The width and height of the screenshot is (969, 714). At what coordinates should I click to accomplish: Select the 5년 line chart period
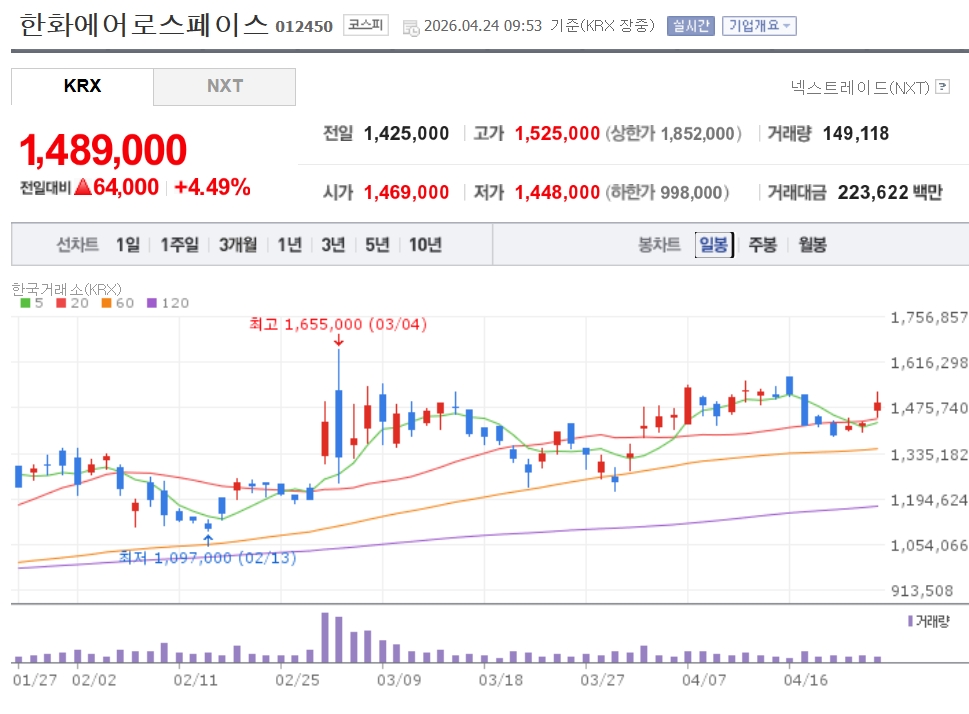pos(377,245)
